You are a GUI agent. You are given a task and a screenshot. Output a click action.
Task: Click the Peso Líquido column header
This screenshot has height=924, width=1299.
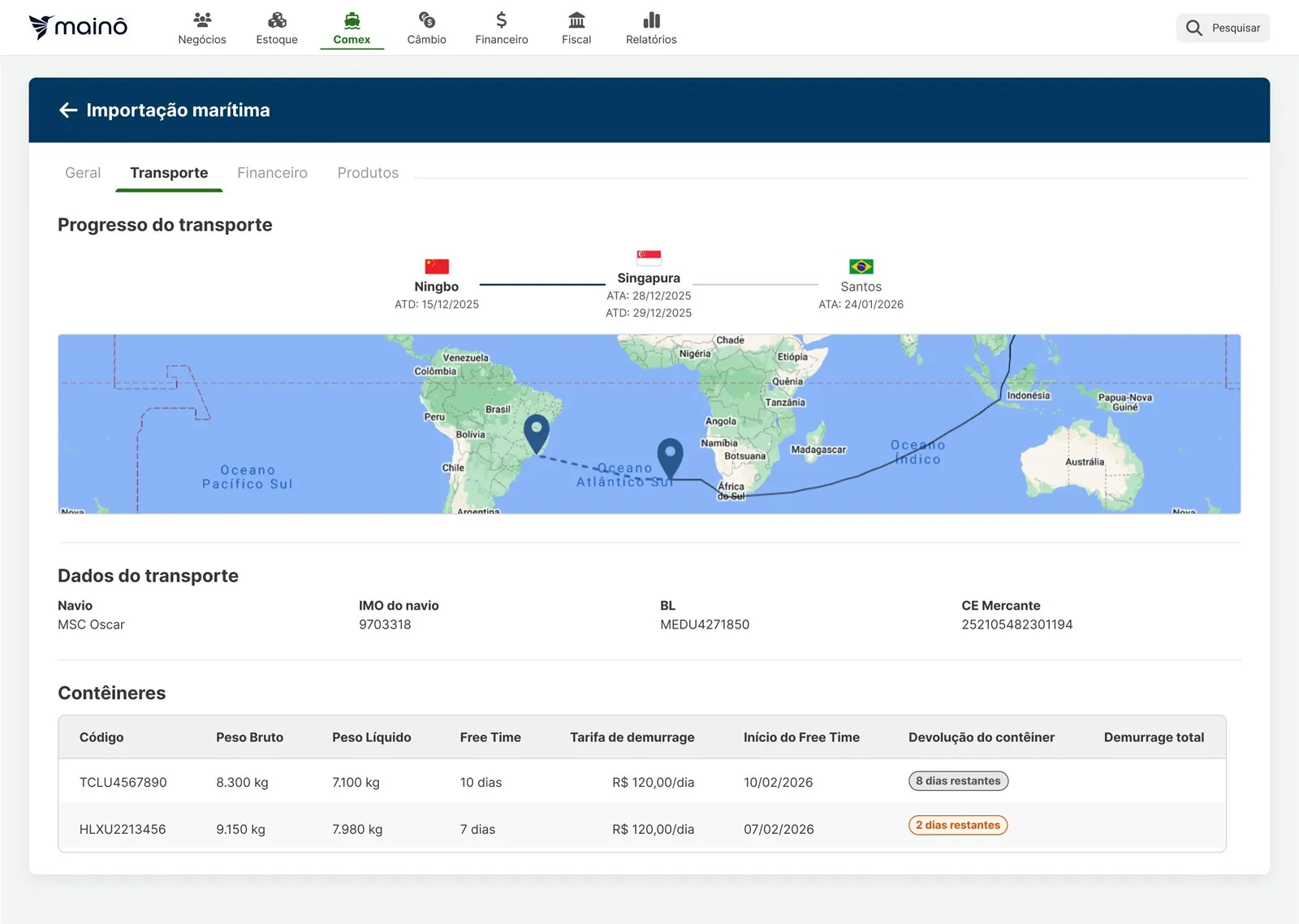pos(372,737)
